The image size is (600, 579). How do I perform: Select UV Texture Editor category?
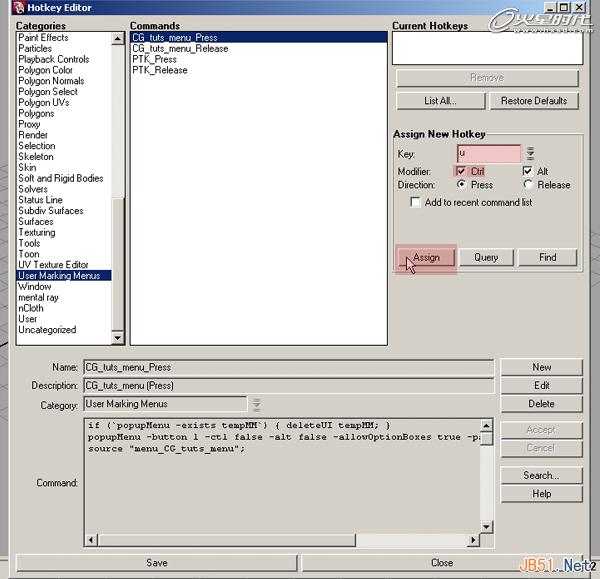pos(64,264)
